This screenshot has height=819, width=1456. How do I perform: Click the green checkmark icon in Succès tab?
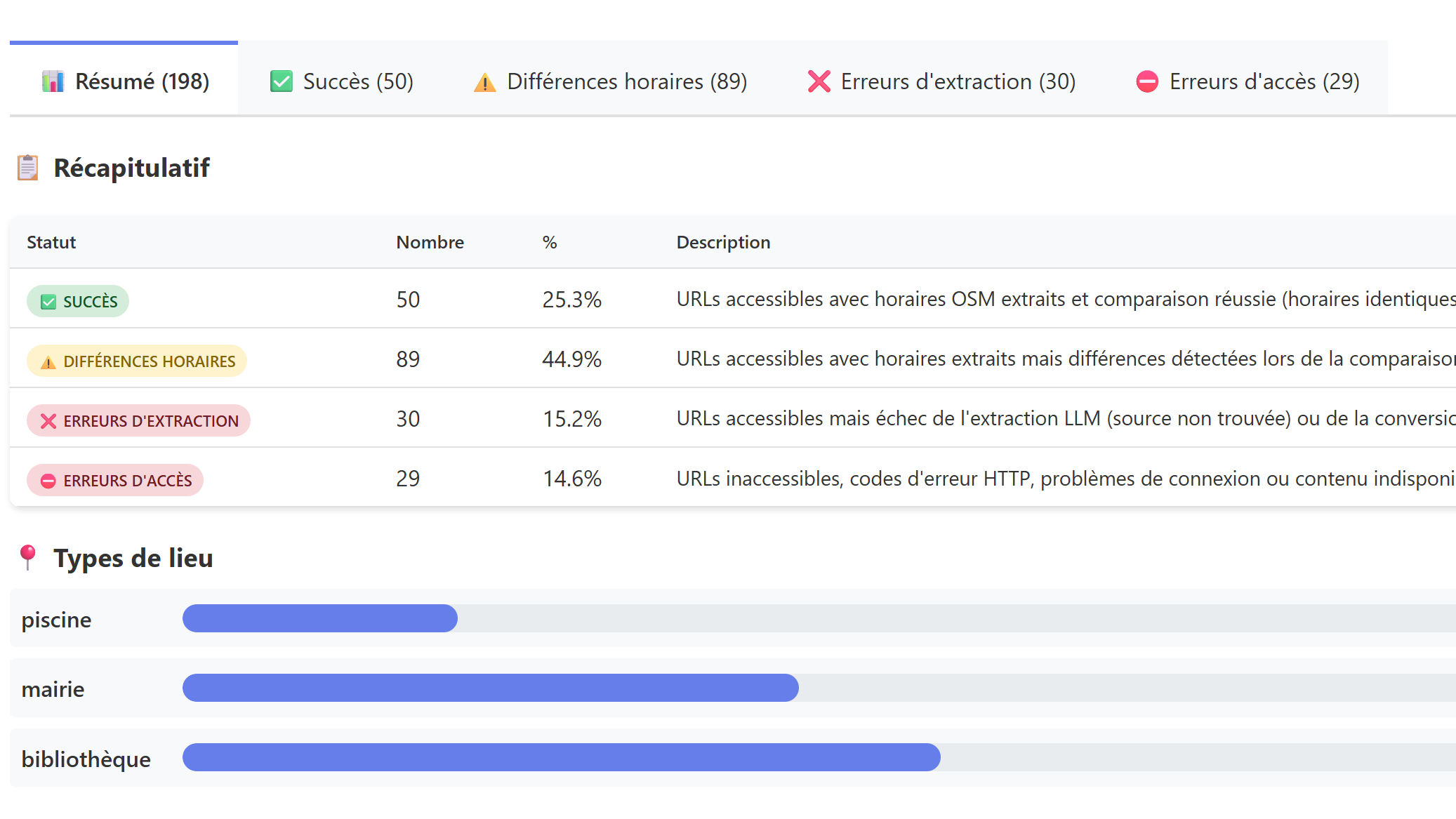(x=282, y=81)
